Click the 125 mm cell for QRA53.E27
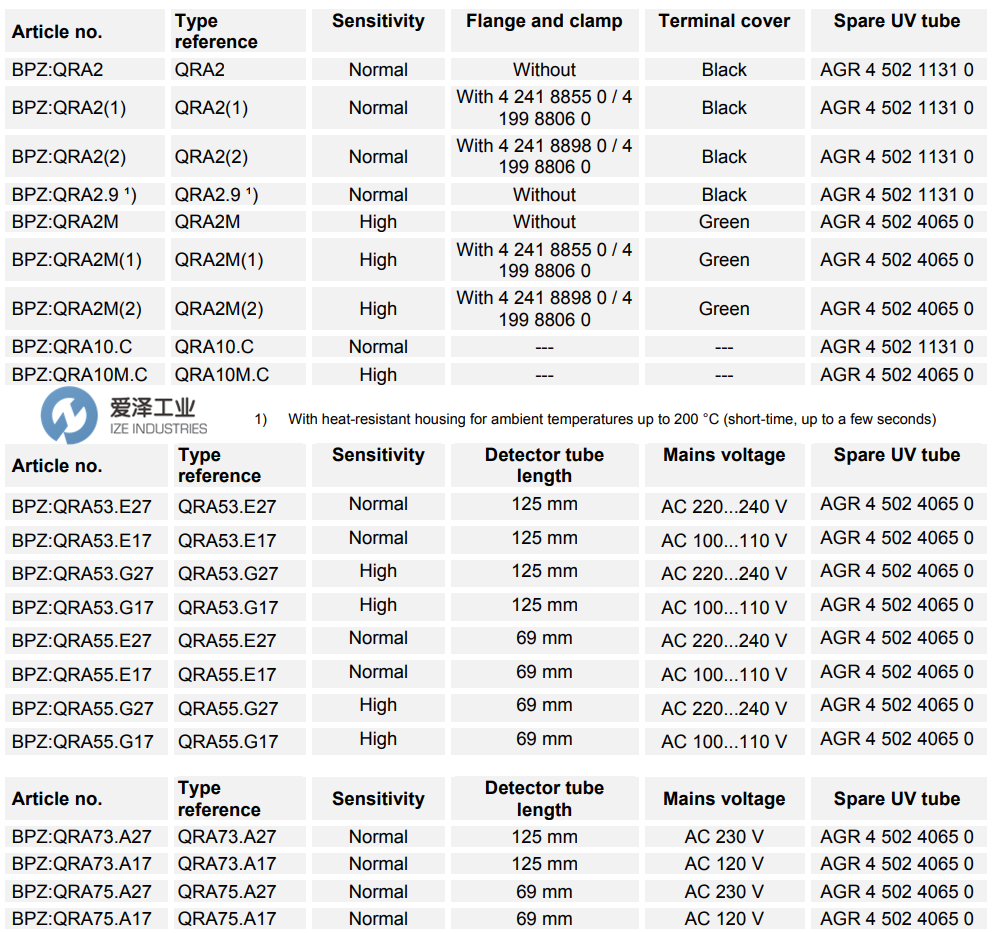 [x=543, y=504]
